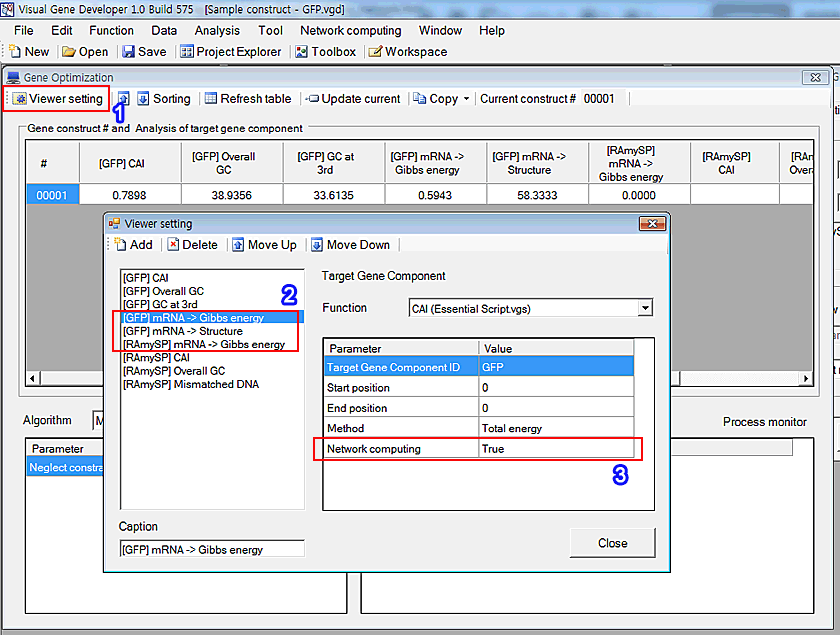Click Add in Viewer setting dialog
Screen dimensions: 840x635
134,245
